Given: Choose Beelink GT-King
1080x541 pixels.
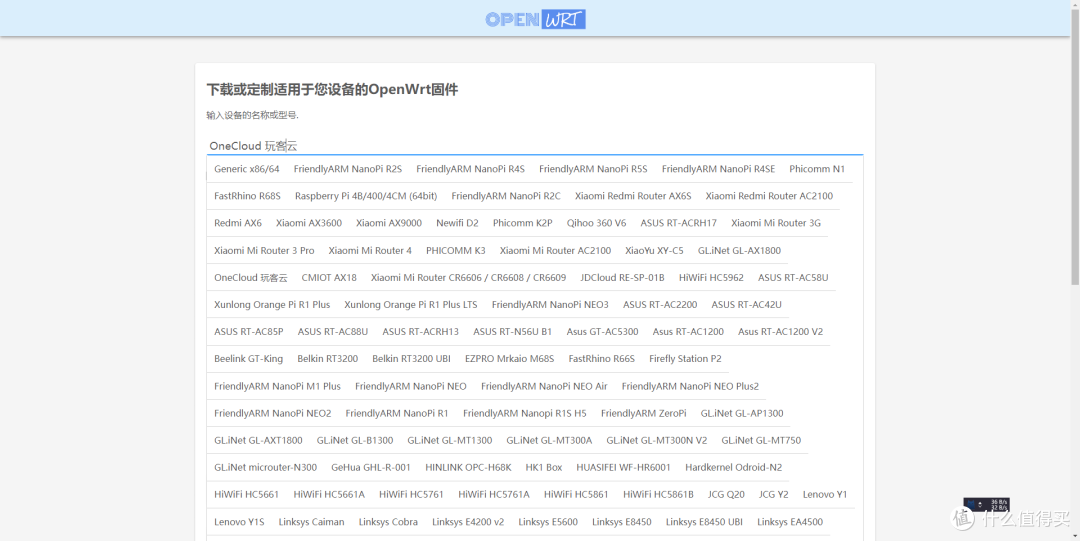Looking at the screenshot, I should 248,358.
